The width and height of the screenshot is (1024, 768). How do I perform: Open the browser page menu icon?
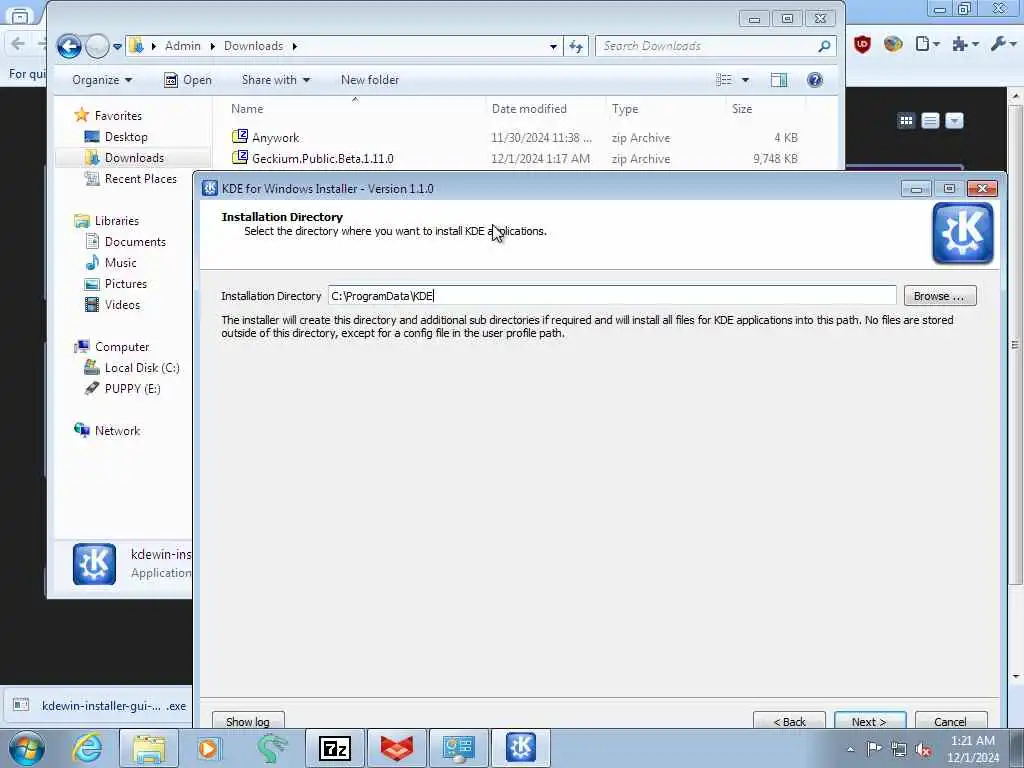tap(927, 44)
